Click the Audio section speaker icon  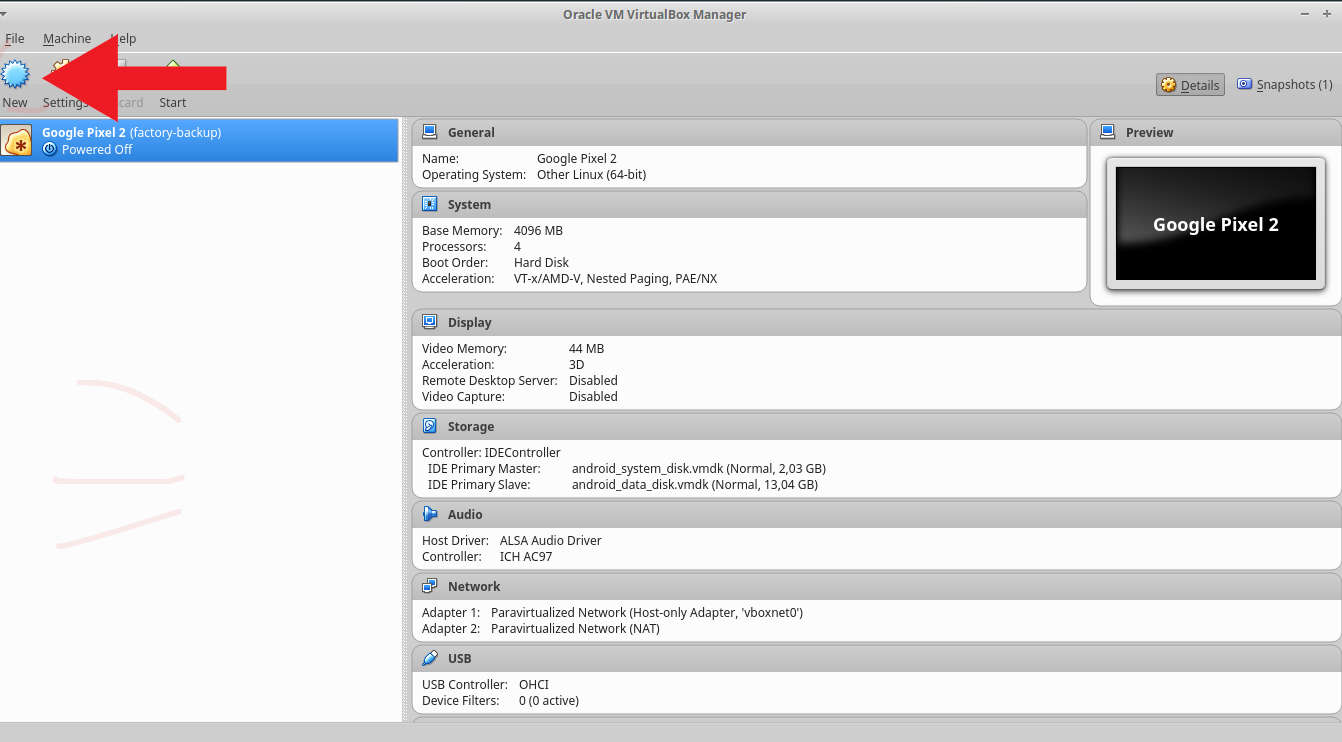point(430,514)
